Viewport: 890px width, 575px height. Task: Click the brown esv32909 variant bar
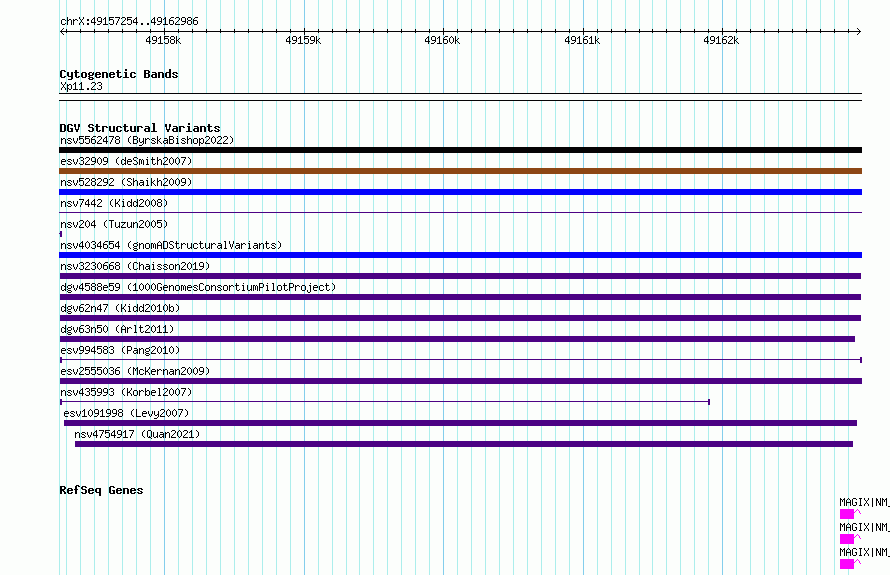pos(460,171)
